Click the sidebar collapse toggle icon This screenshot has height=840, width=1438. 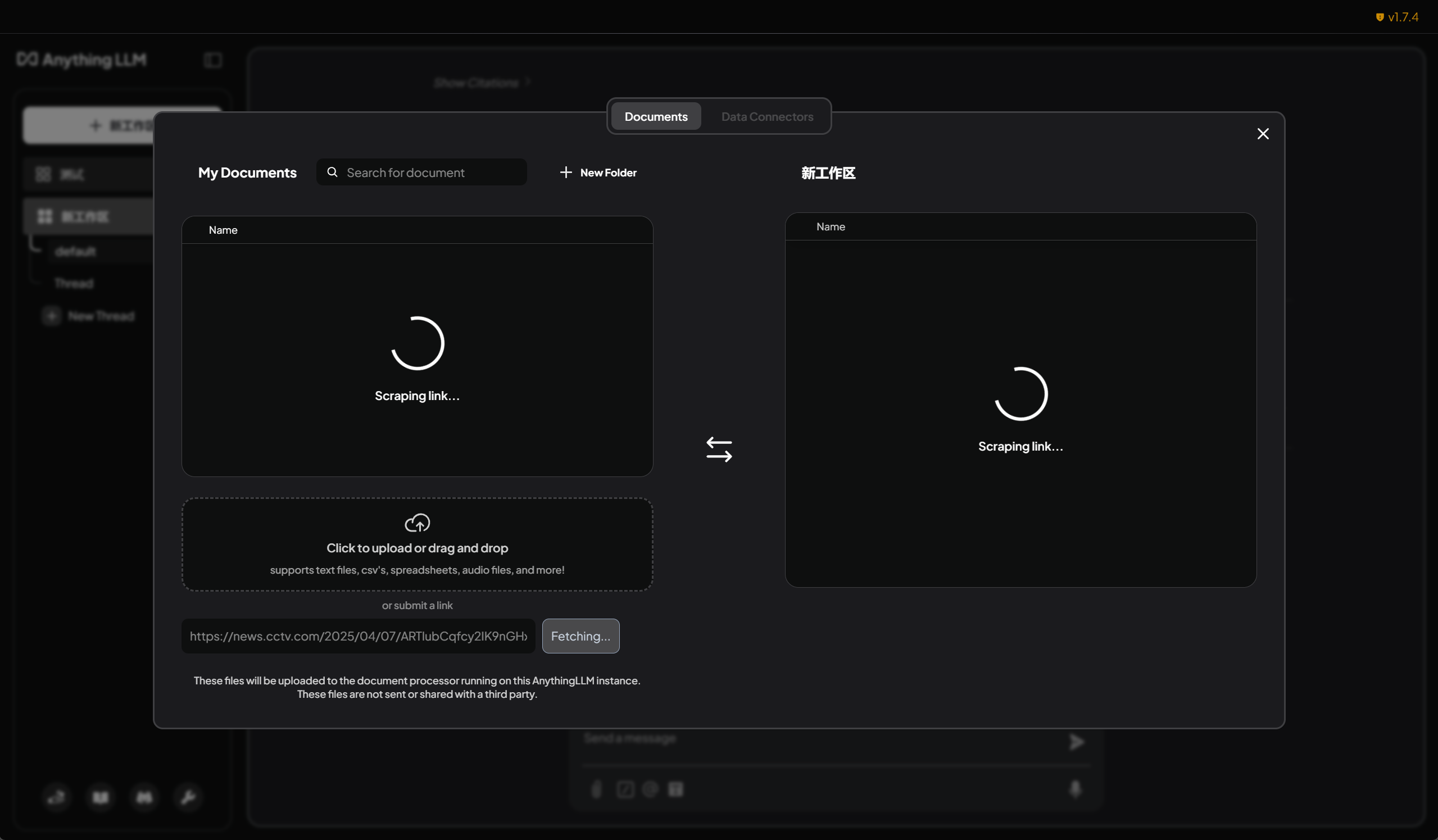click(x=213, y=60)
